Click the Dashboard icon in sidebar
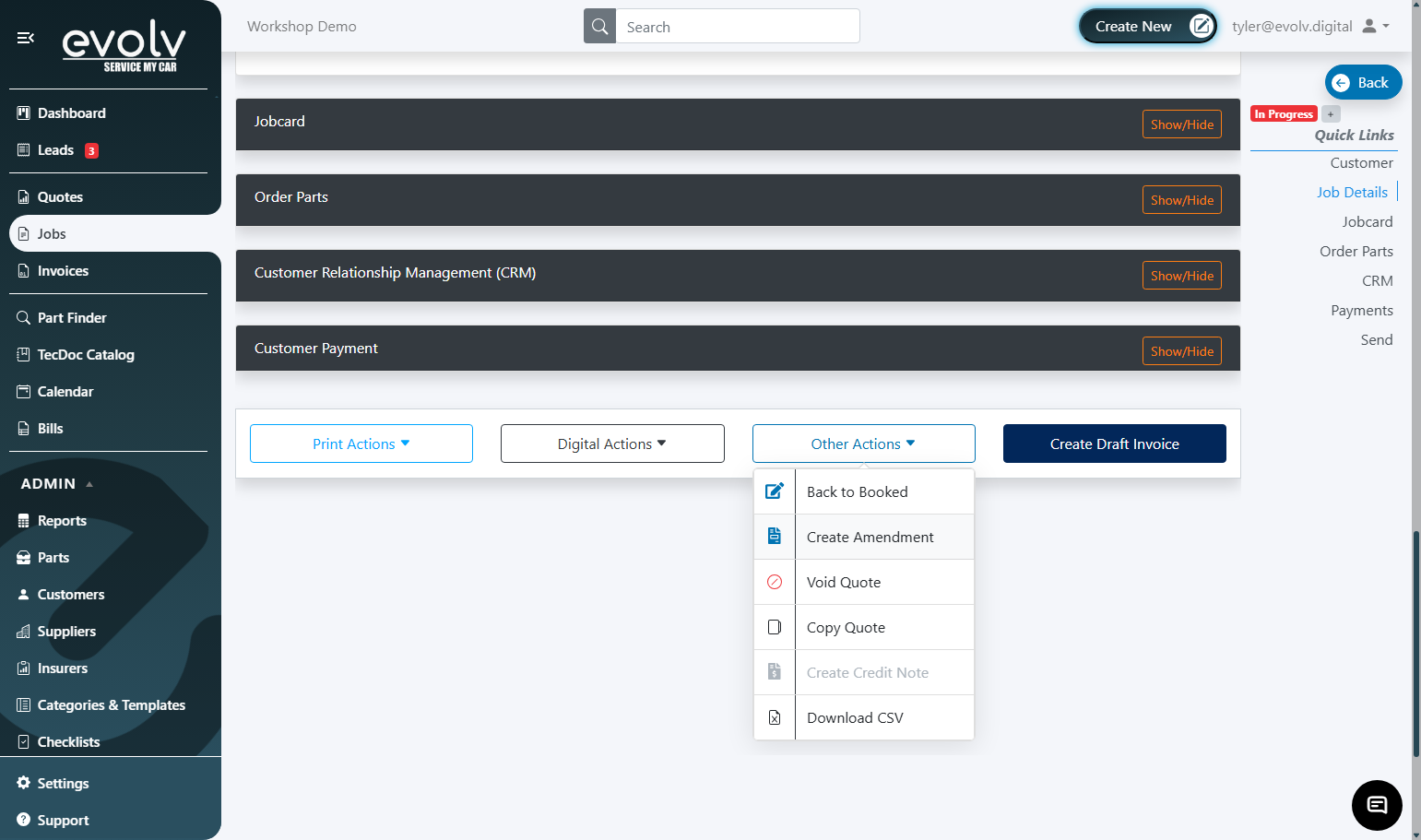Screen dimensions: 1421x840 point(24,113)
